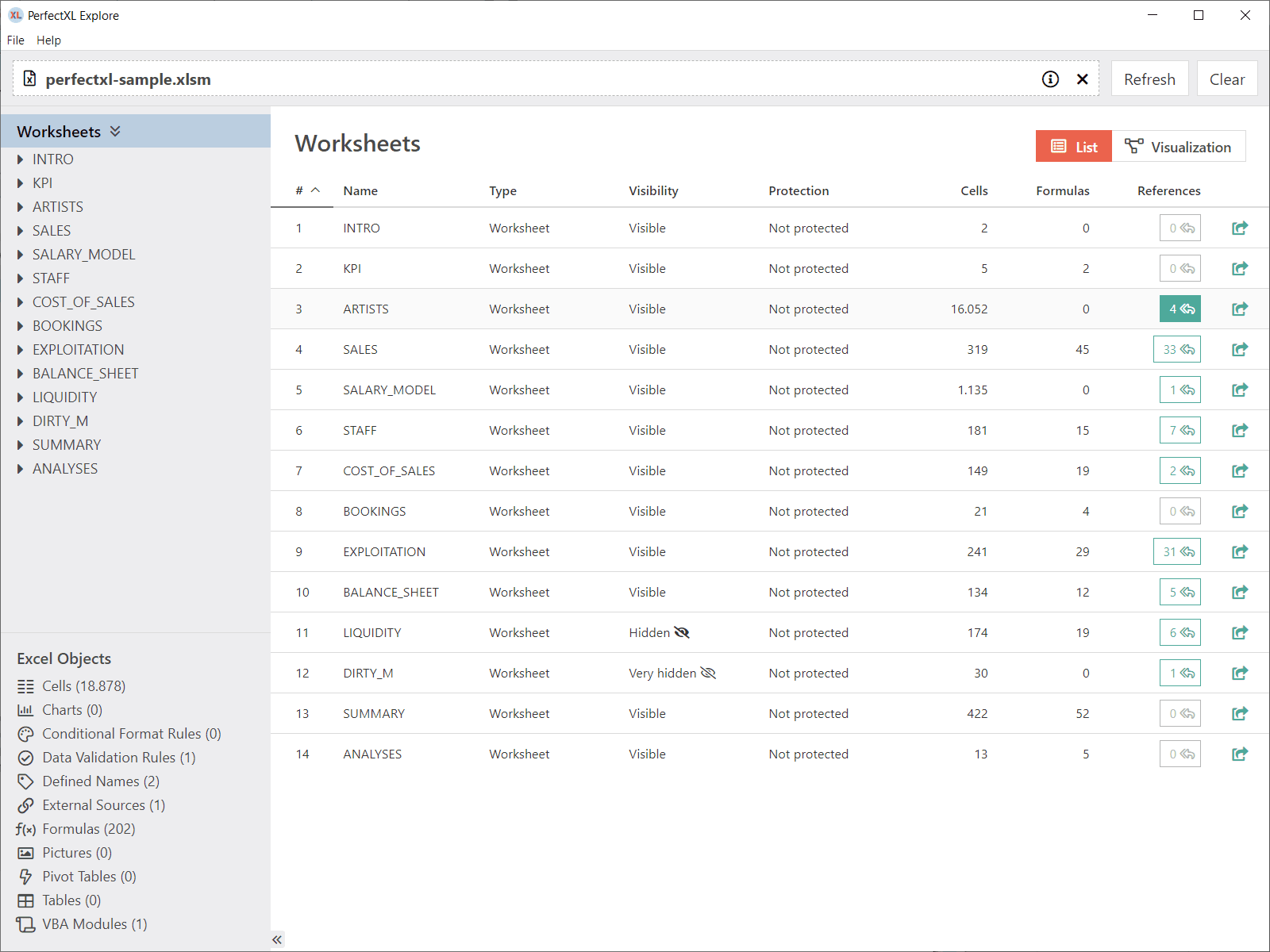Viewport: 1270px width, 952px height.
Task: Close the perfectxl-sample.xlsm file with X icon
Action: tap(1082, 79)
